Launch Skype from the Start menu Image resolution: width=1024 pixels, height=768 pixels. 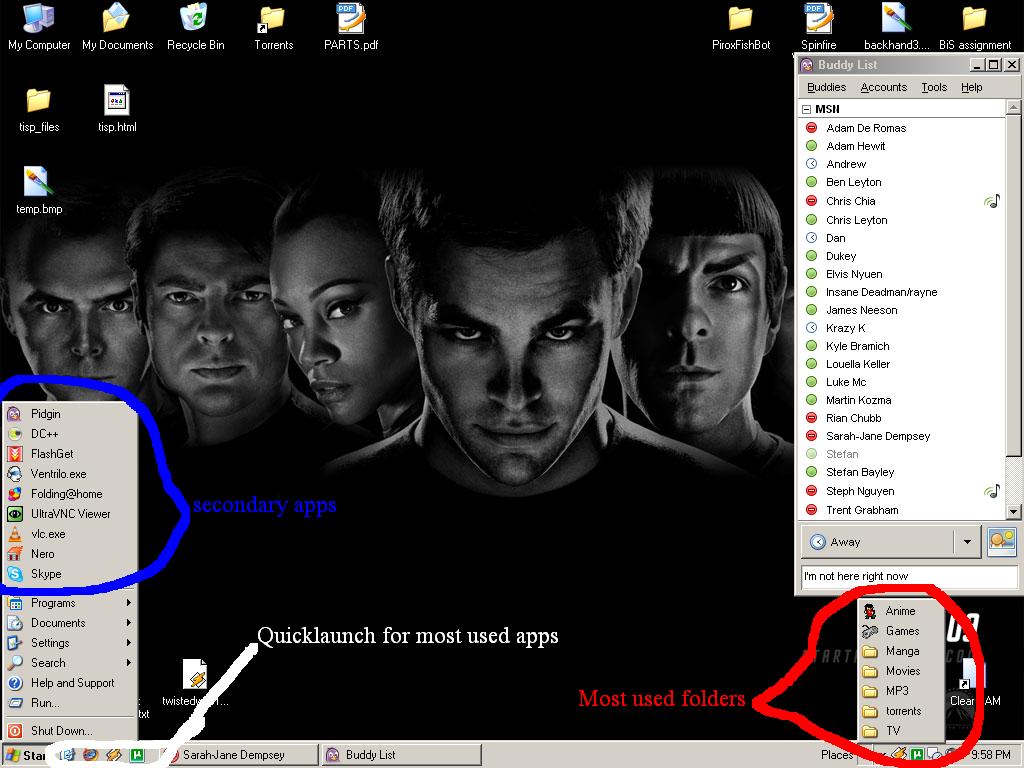tap(70, 574)
